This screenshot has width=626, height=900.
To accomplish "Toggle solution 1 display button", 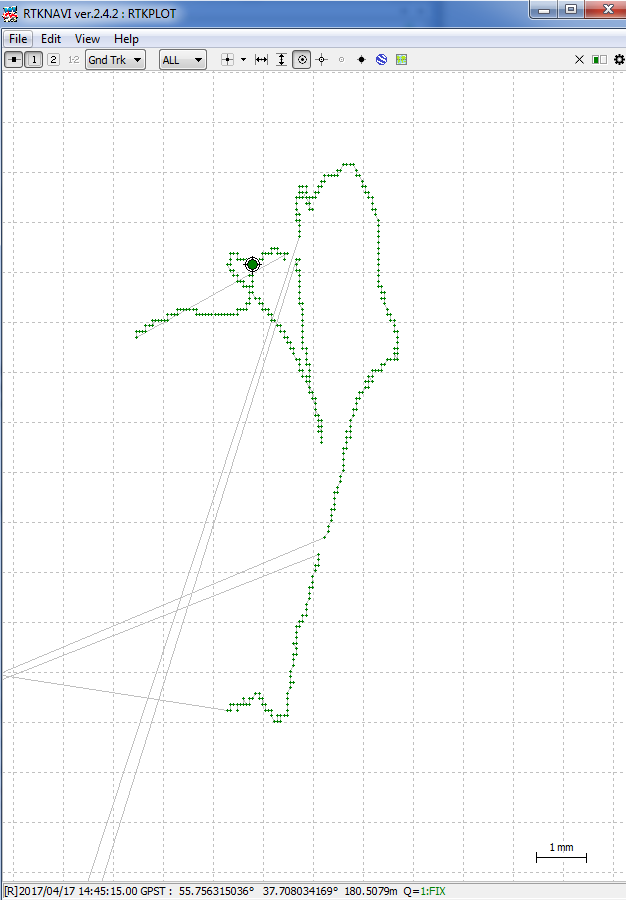I will [x=34, y=60].
